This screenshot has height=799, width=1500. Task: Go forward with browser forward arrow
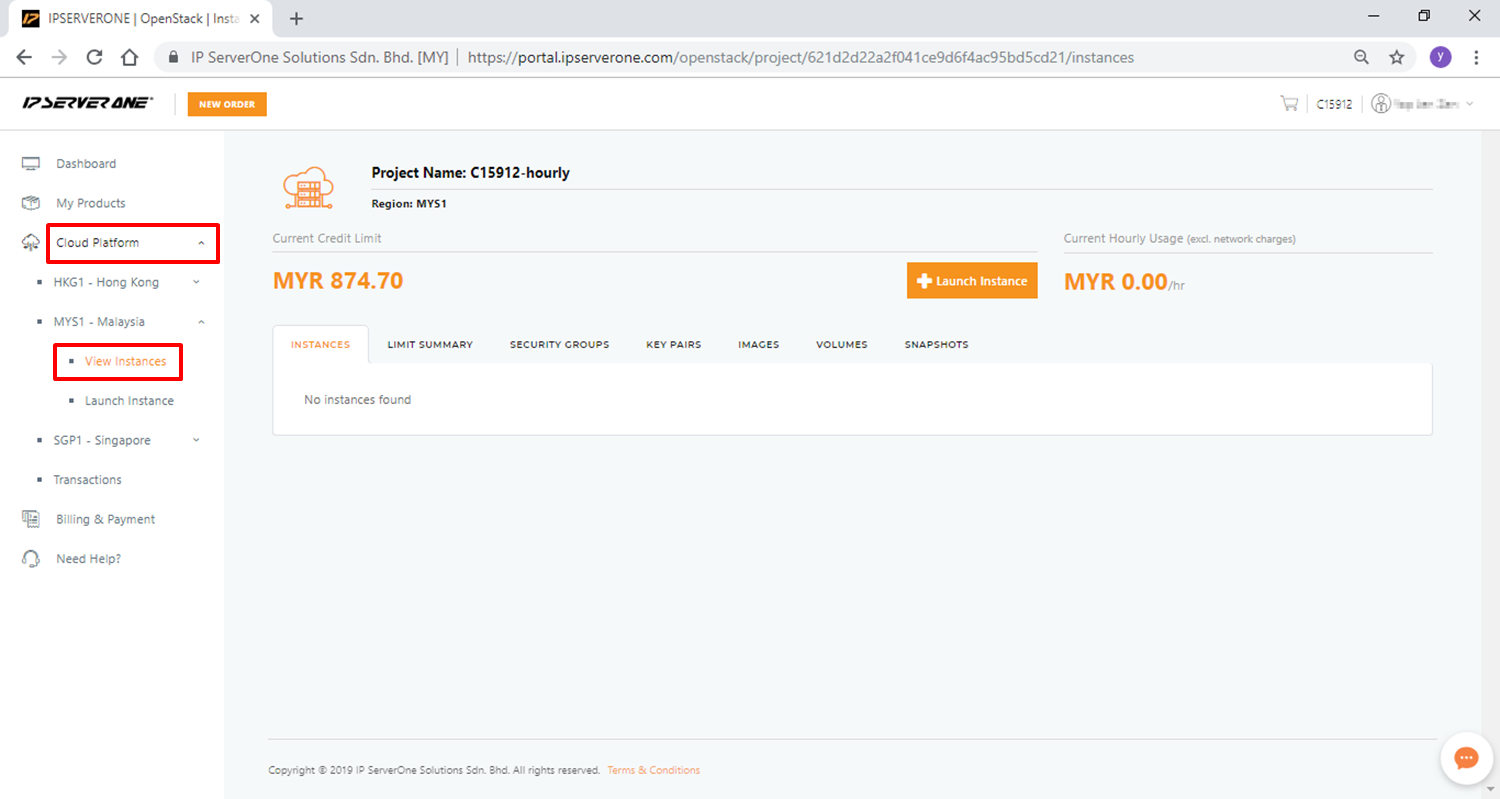point(59,57)
